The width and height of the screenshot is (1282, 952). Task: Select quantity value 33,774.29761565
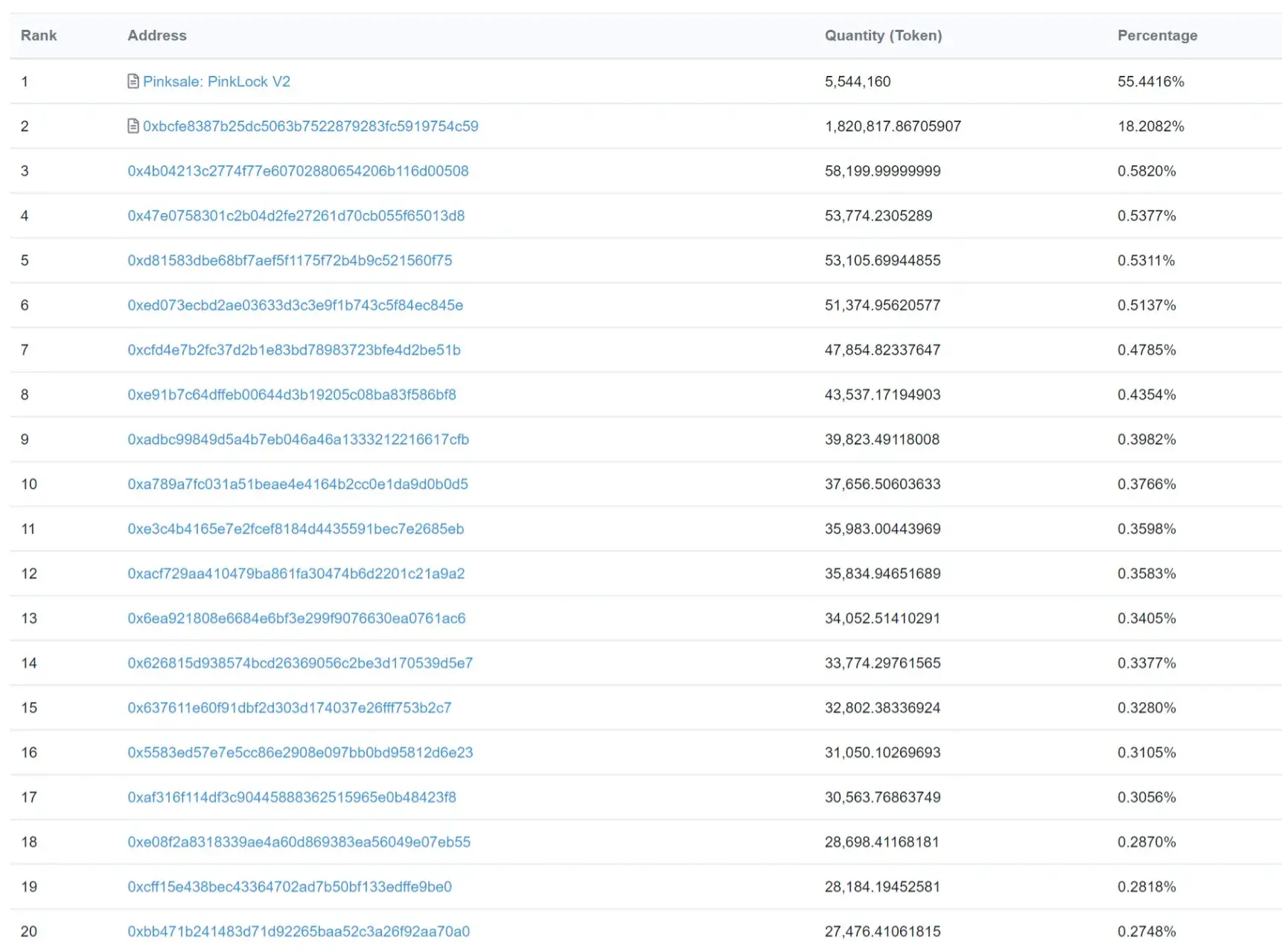pyautogui.click(x=882, y=662)
